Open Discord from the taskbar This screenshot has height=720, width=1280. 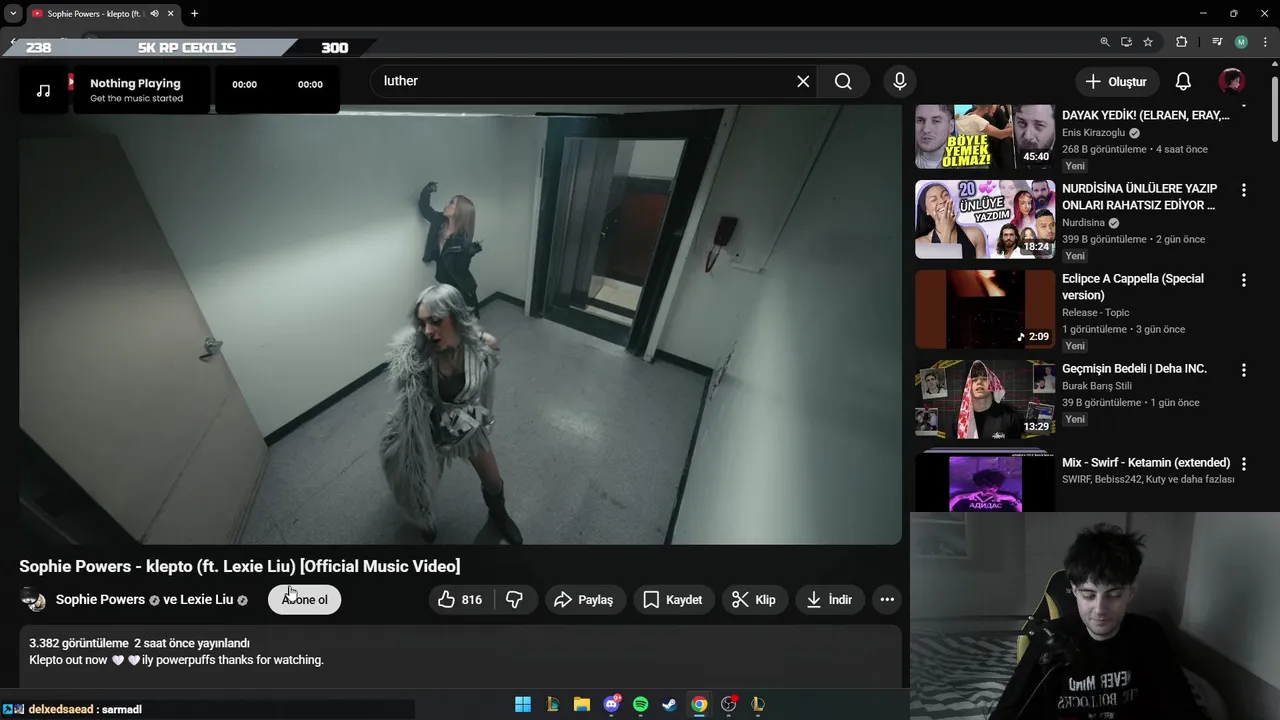(x=611, y=704)
